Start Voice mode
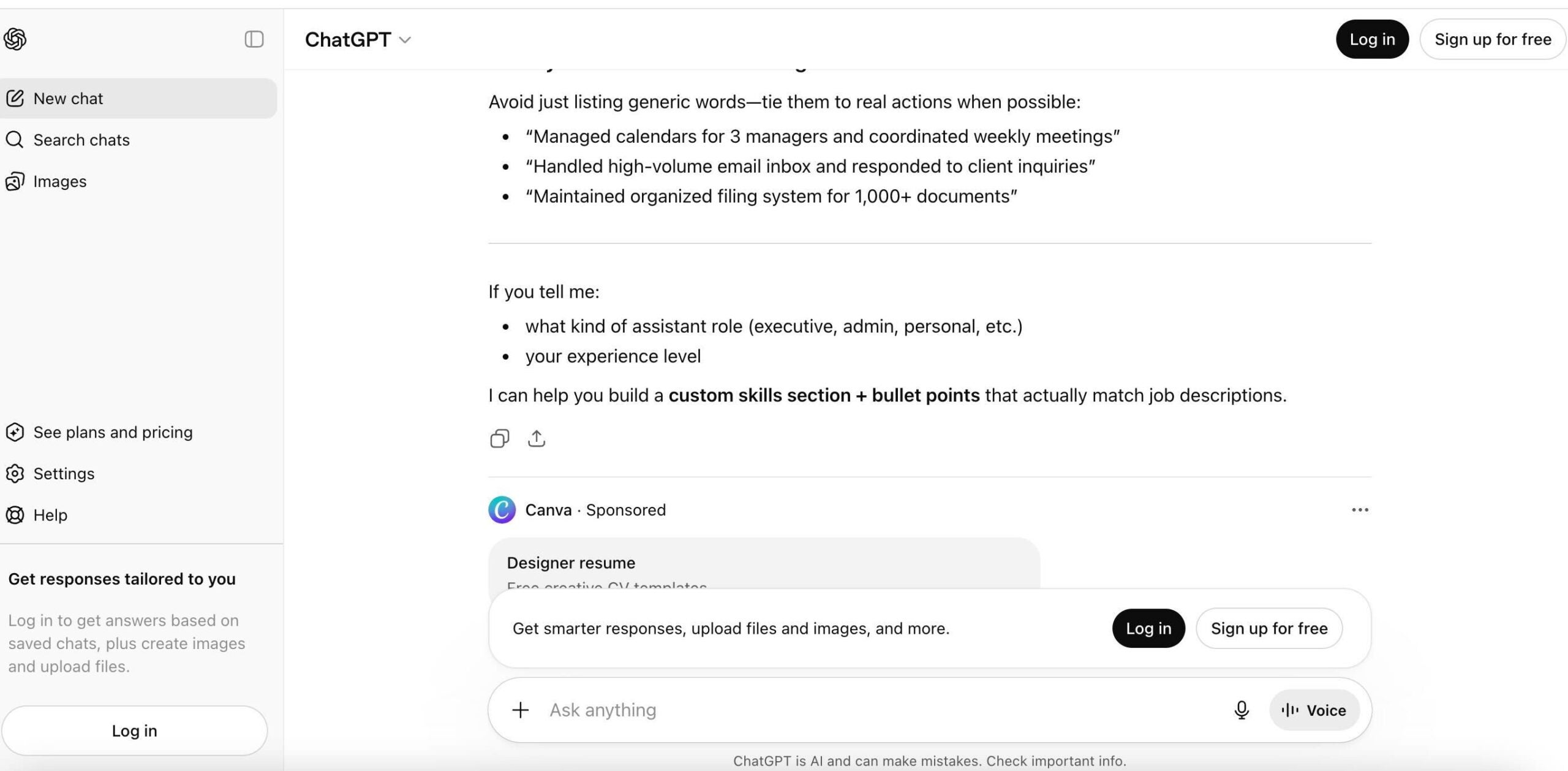The width and height of the screenshot is (1568, 771). click(1314, 710)
